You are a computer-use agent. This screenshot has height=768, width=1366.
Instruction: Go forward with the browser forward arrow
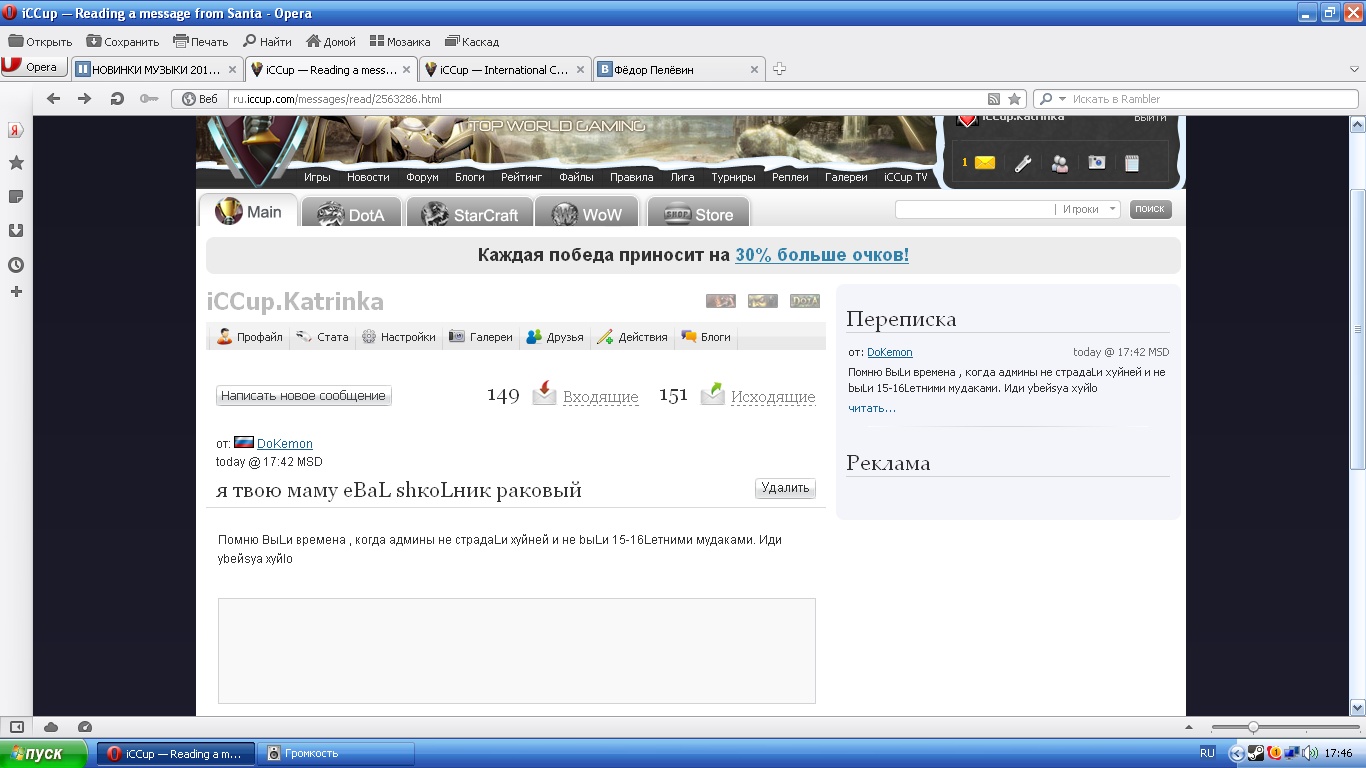[x=85, y=98]
